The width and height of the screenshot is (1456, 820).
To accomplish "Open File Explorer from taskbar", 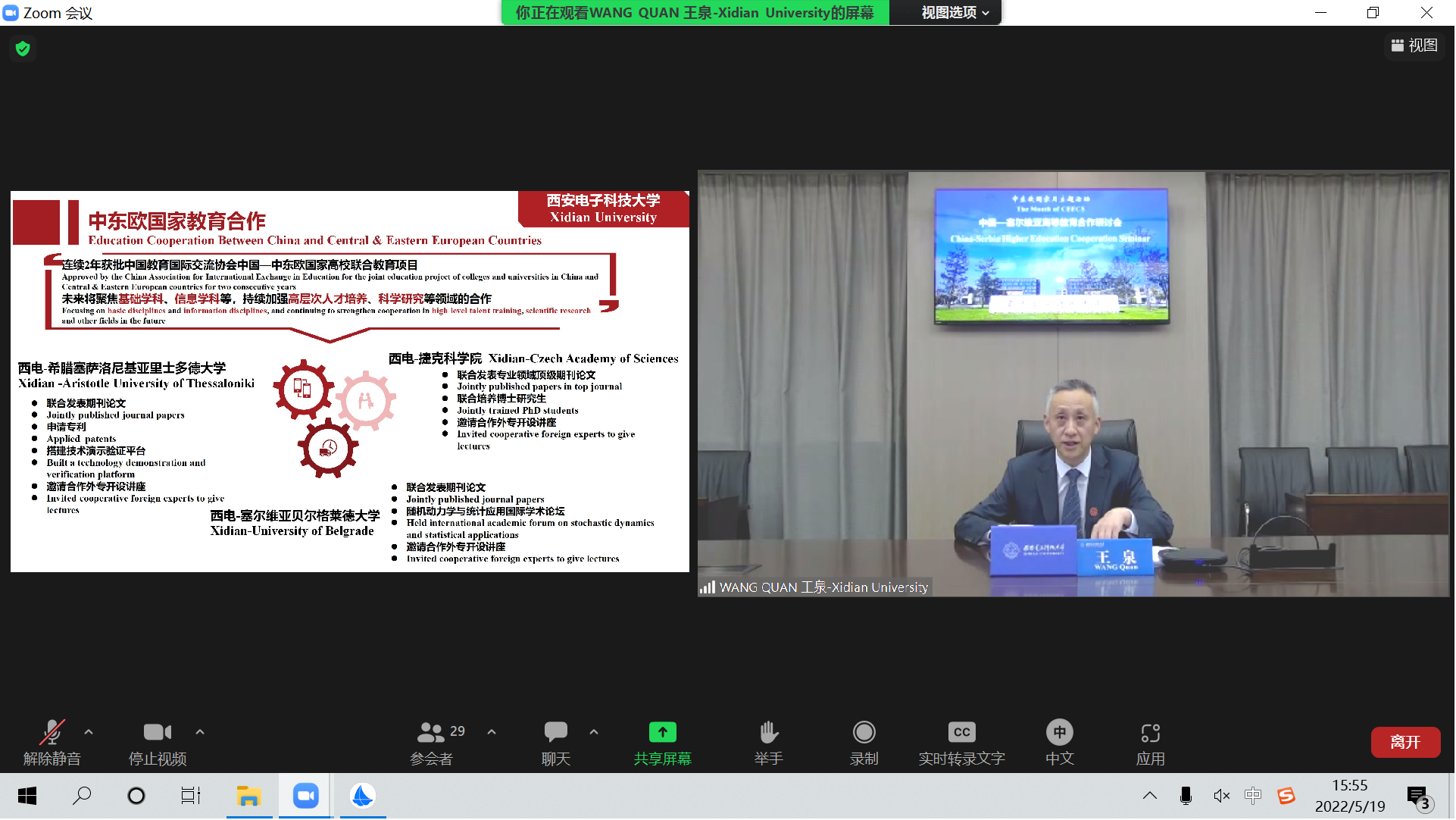I will click(249, 796).
